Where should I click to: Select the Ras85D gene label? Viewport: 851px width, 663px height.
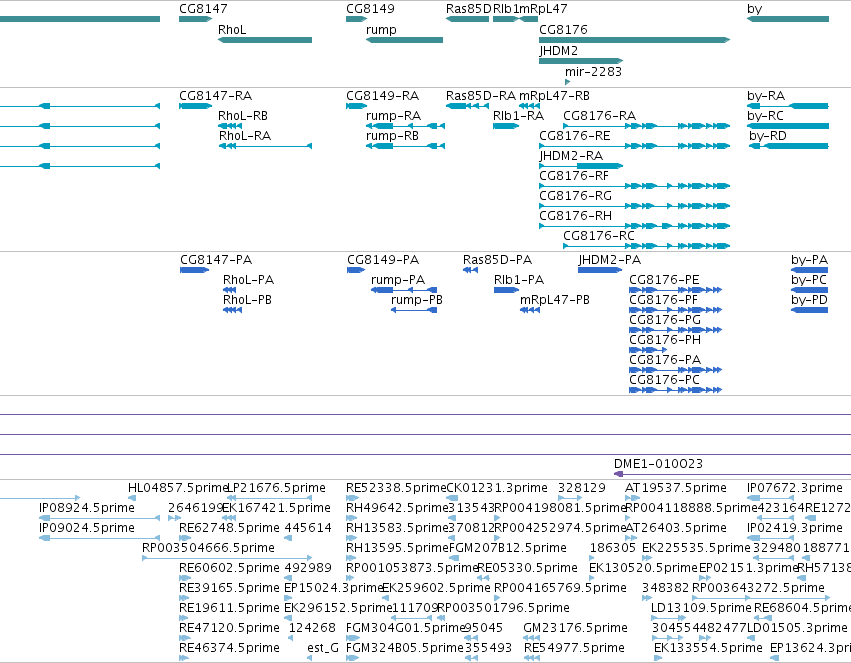tap(468, 9)
